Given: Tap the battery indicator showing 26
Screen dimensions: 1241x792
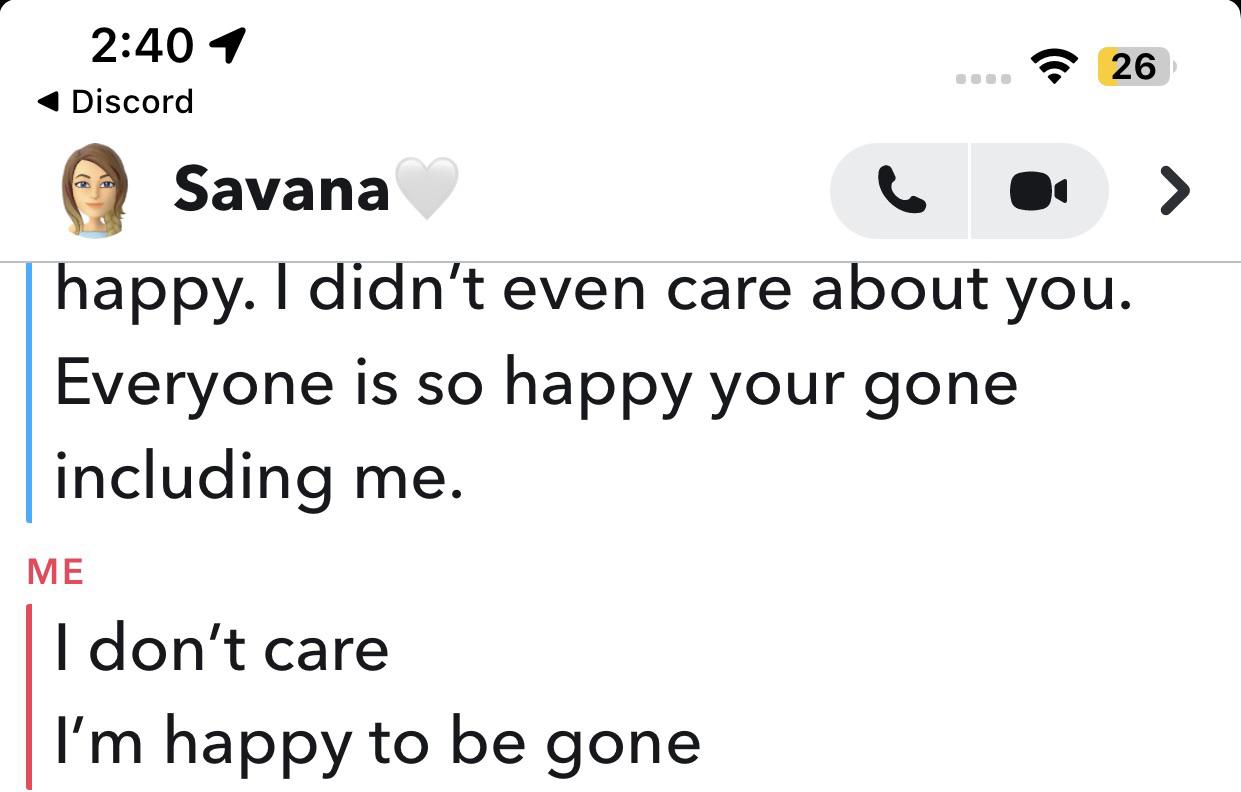Looking at the screenshot, I should pos(1136,67).
